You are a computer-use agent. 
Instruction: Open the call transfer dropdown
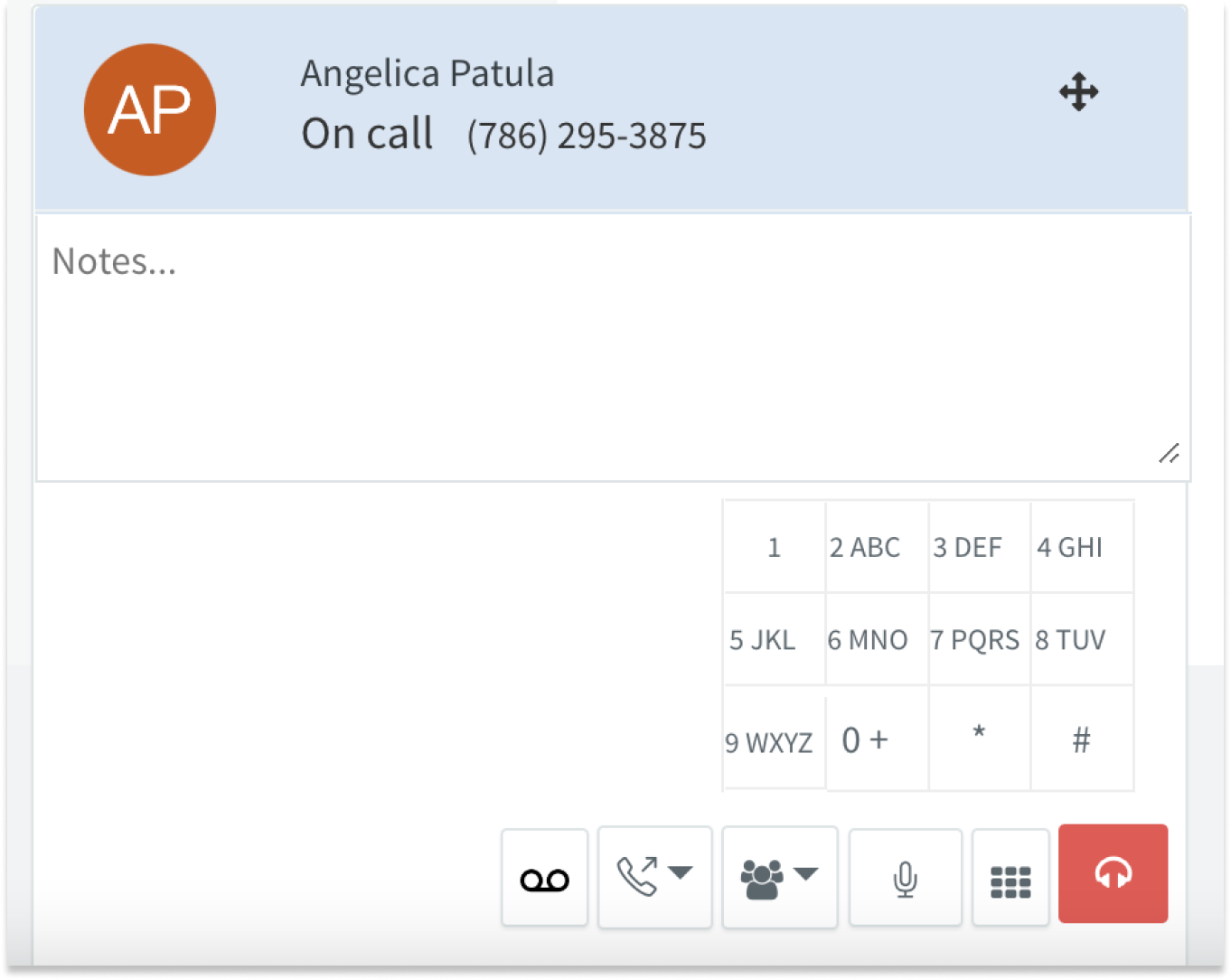[654, 876]
